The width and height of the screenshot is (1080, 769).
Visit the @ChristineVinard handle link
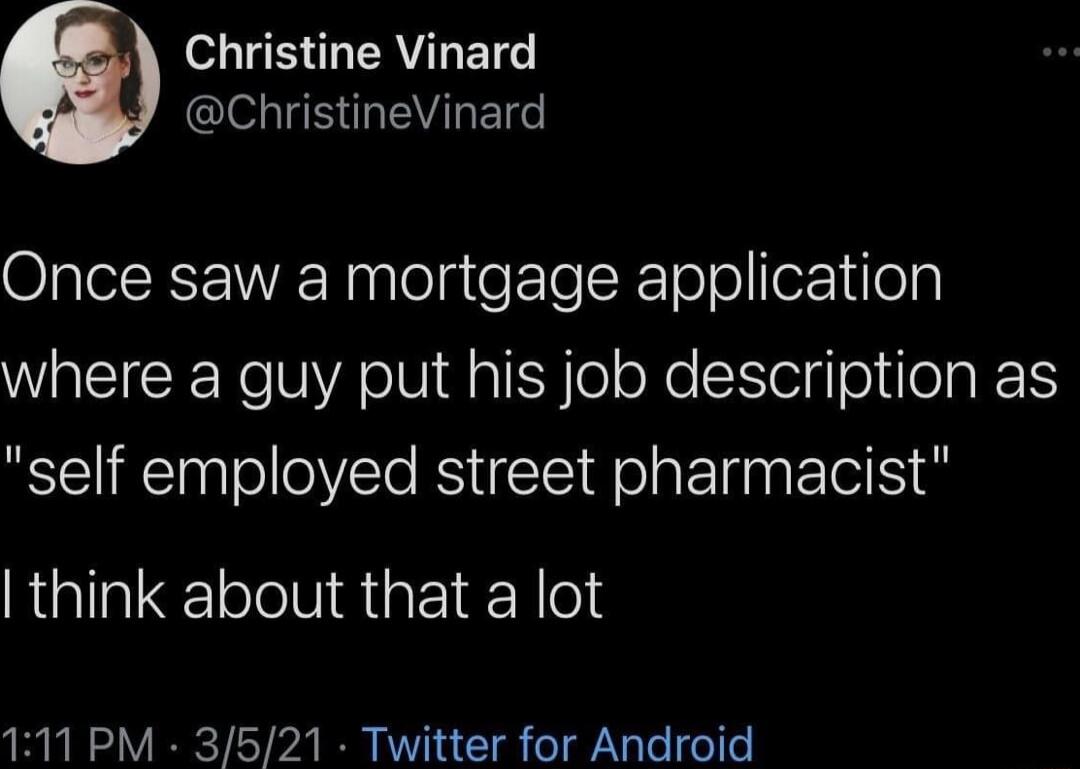coord(364,112)
